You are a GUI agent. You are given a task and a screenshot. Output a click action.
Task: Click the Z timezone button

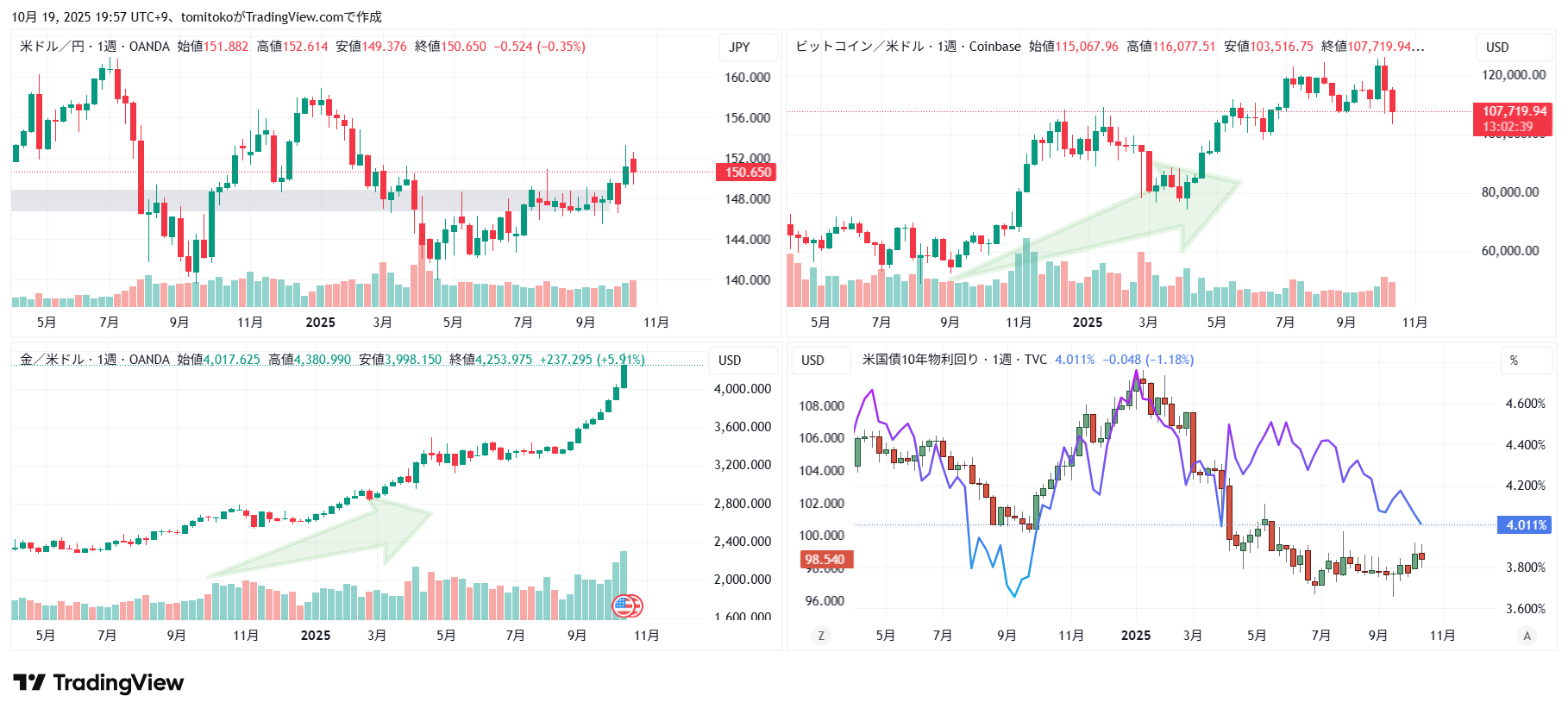pos(820,636)
